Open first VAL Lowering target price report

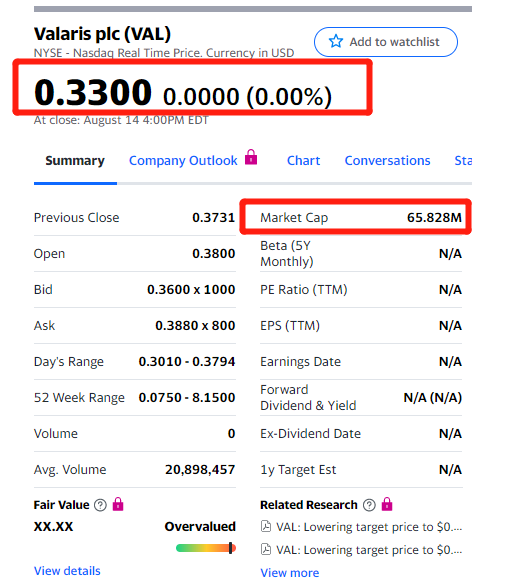[x=369, y=527]
